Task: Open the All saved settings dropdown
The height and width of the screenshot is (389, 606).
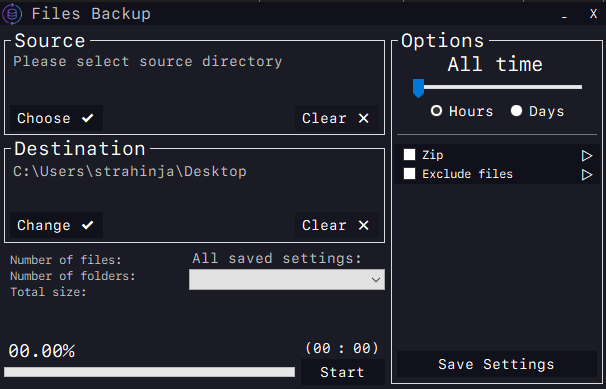Action: 287,279
